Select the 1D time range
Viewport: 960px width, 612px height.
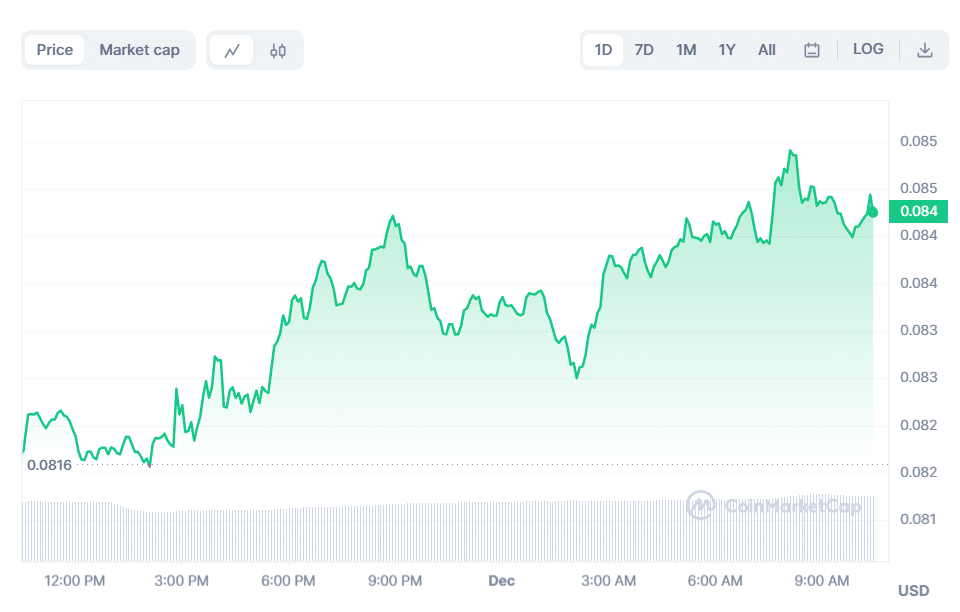(603, 50)
